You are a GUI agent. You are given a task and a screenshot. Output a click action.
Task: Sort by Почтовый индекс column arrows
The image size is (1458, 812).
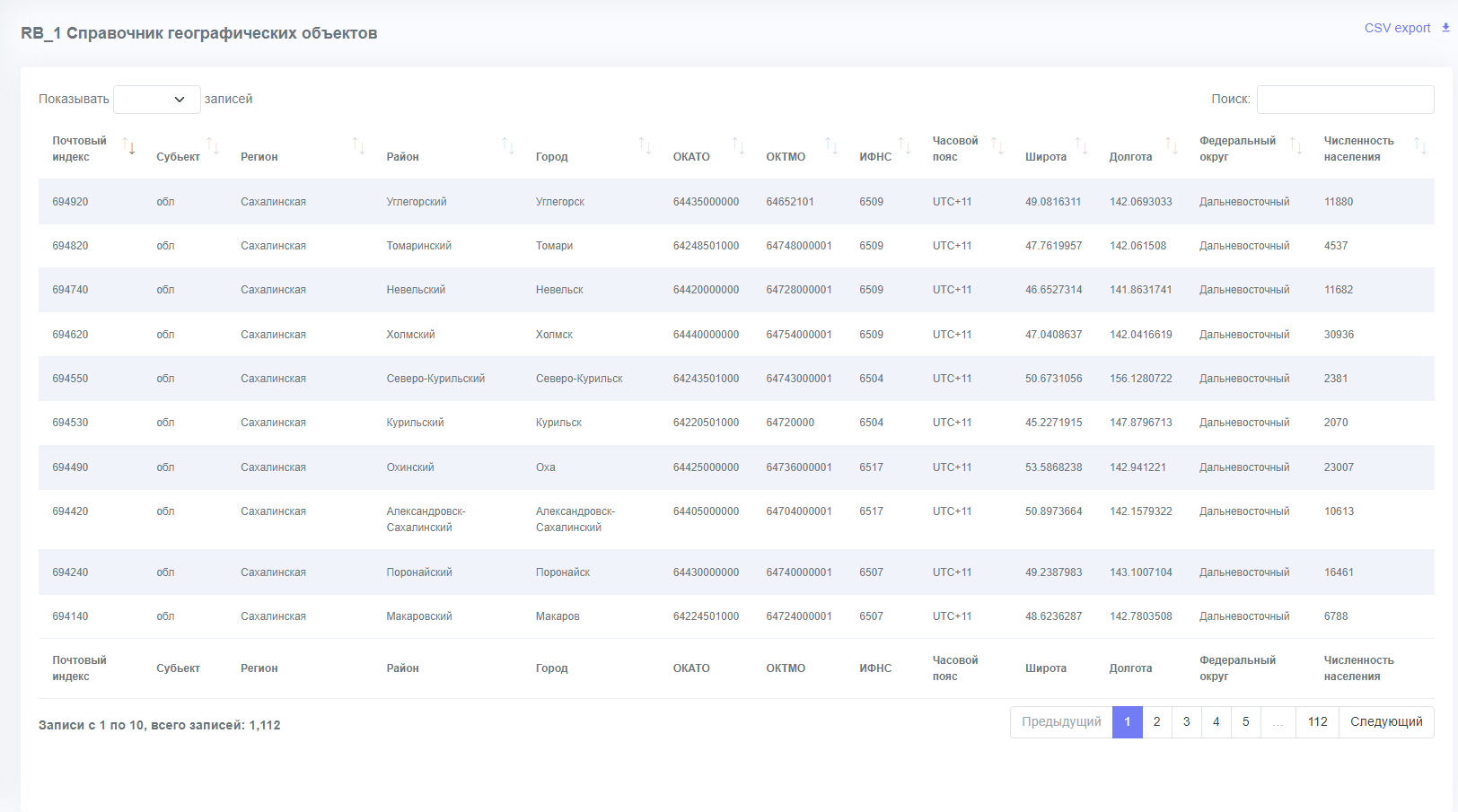(x=128, y=146)
